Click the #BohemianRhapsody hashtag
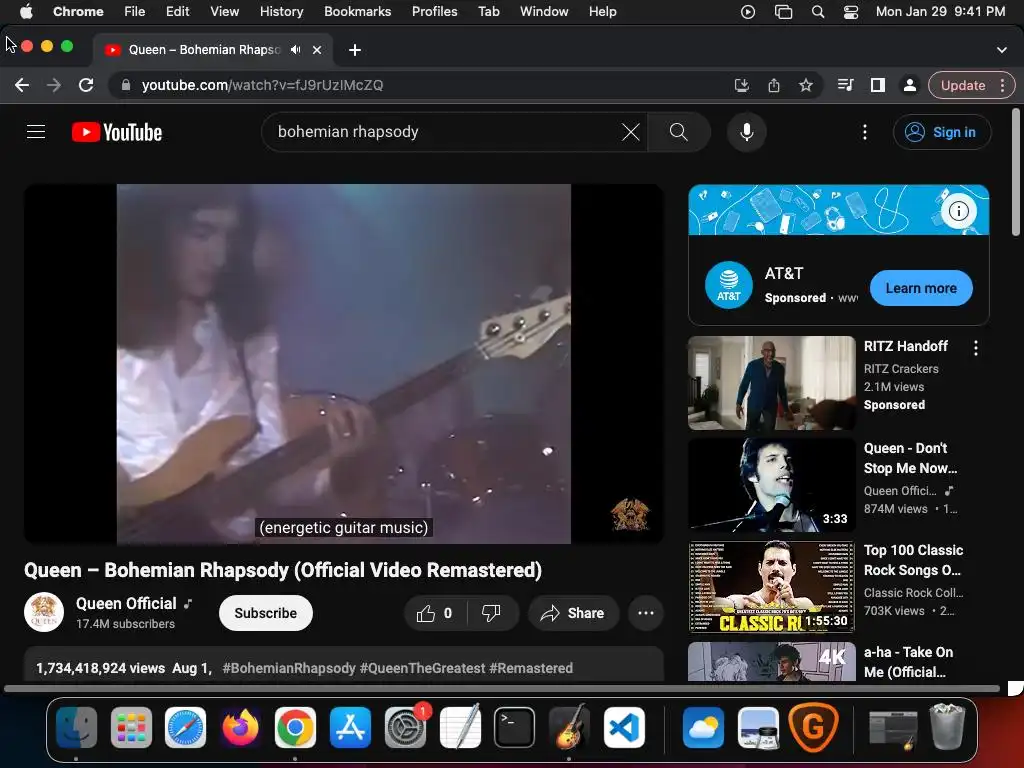 pyautogui.click(x=289, y=668)
